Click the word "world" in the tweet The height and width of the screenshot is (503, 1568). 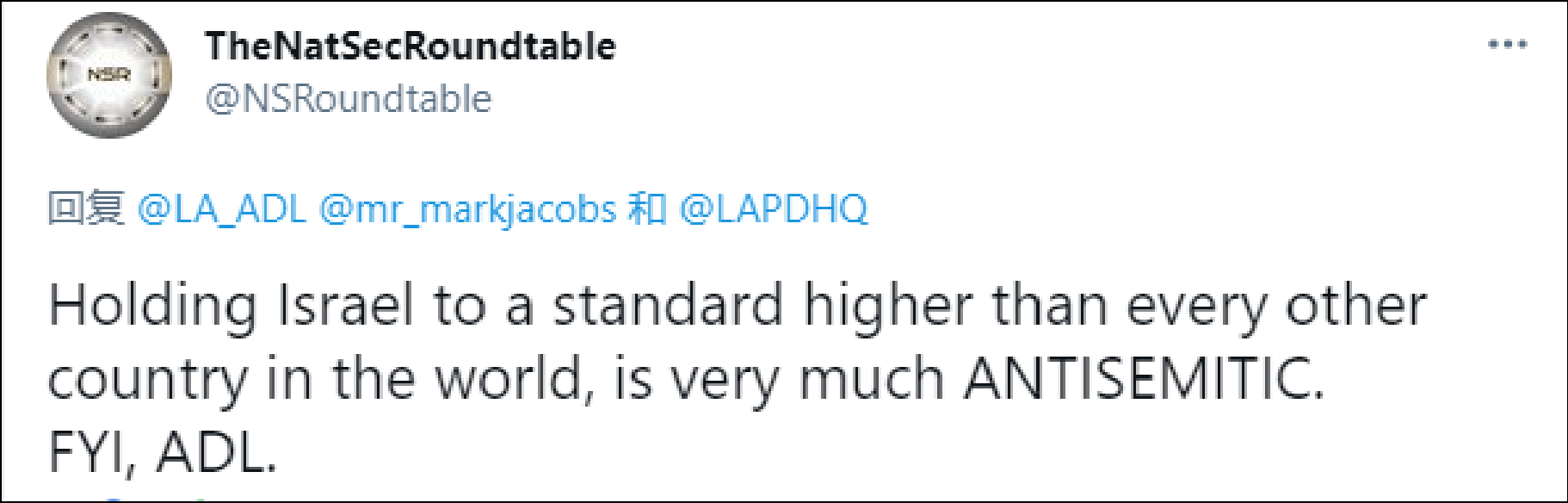coord(513,379)
